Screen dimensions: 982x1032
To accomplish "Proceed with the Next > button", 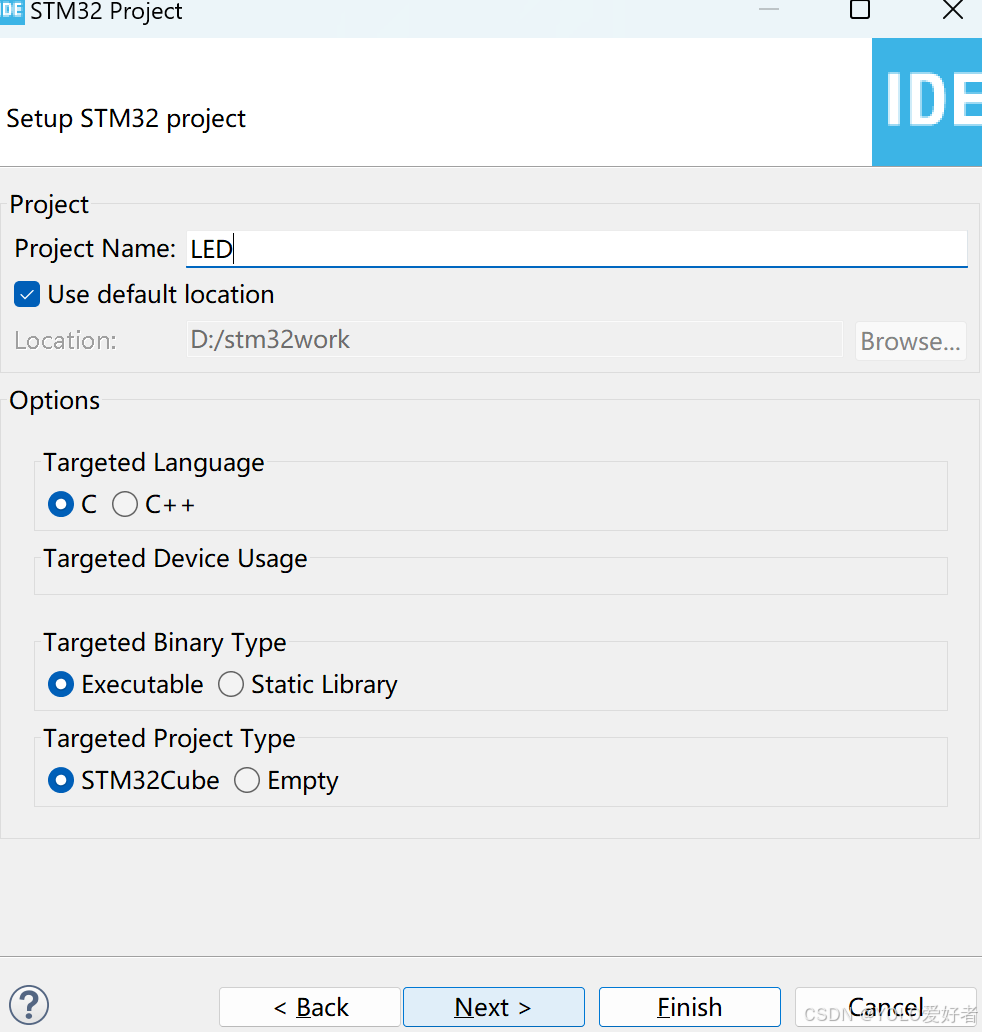I will click(494, 1007).
